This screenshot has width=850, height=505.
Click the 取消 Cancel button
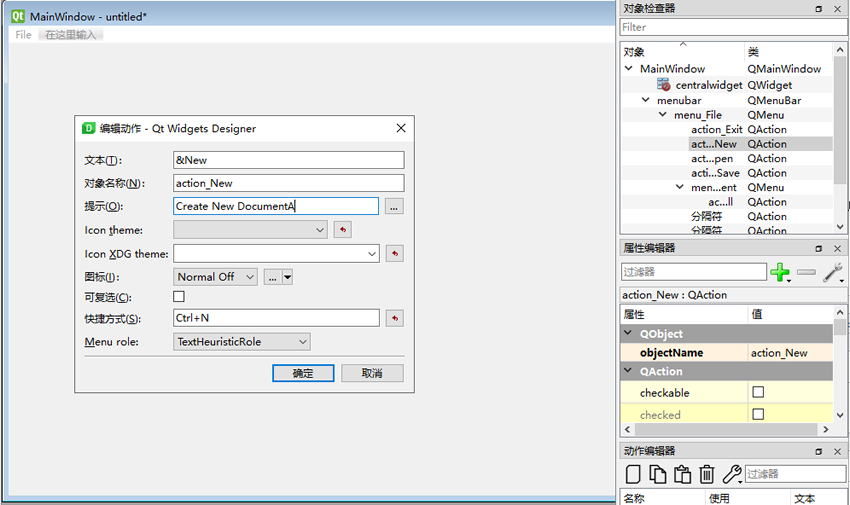click(372, 373)
